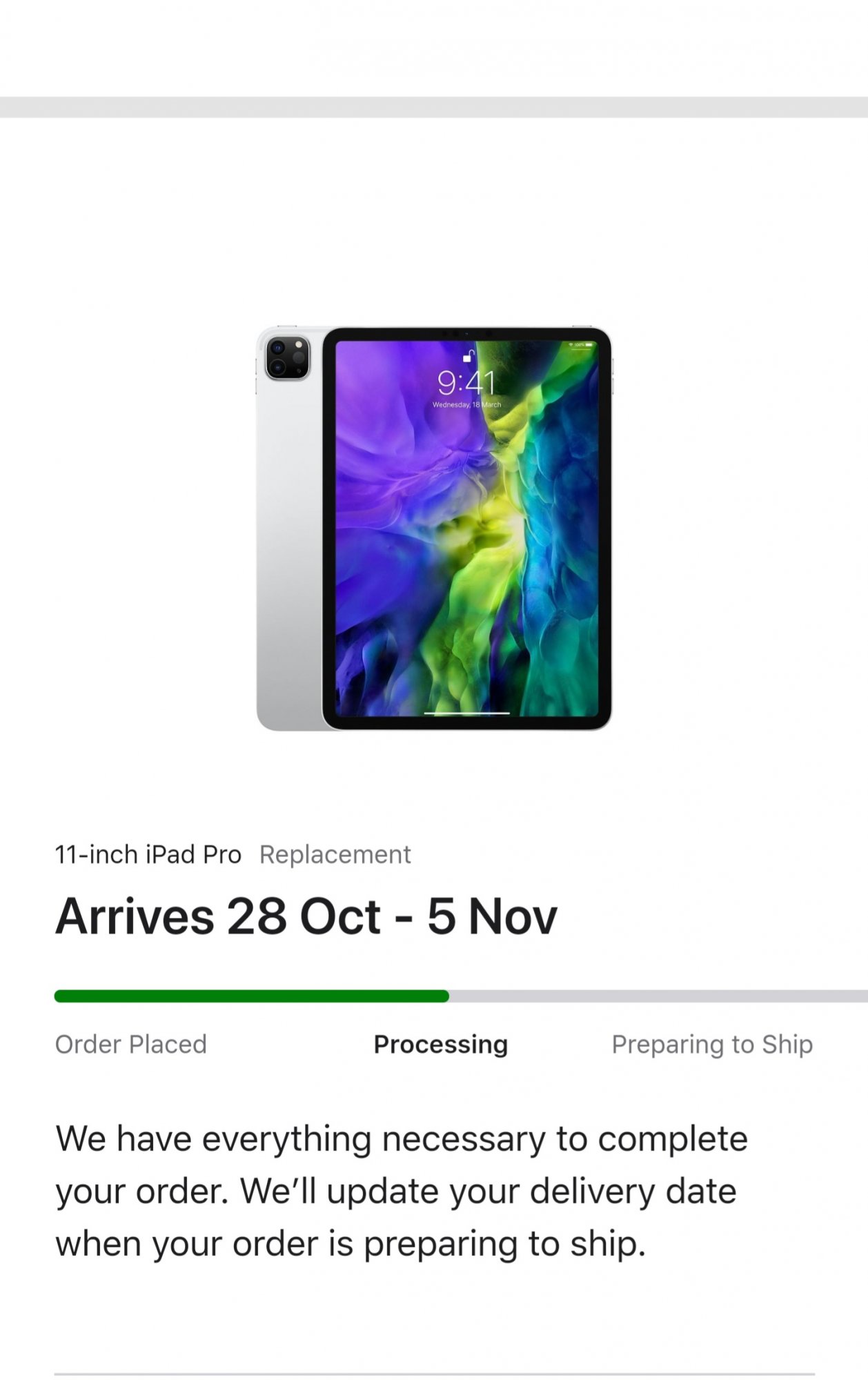Click the front camera notch on iPad bezel
The width and height of the screenshot is (868, 1380).
pos(467,334)
